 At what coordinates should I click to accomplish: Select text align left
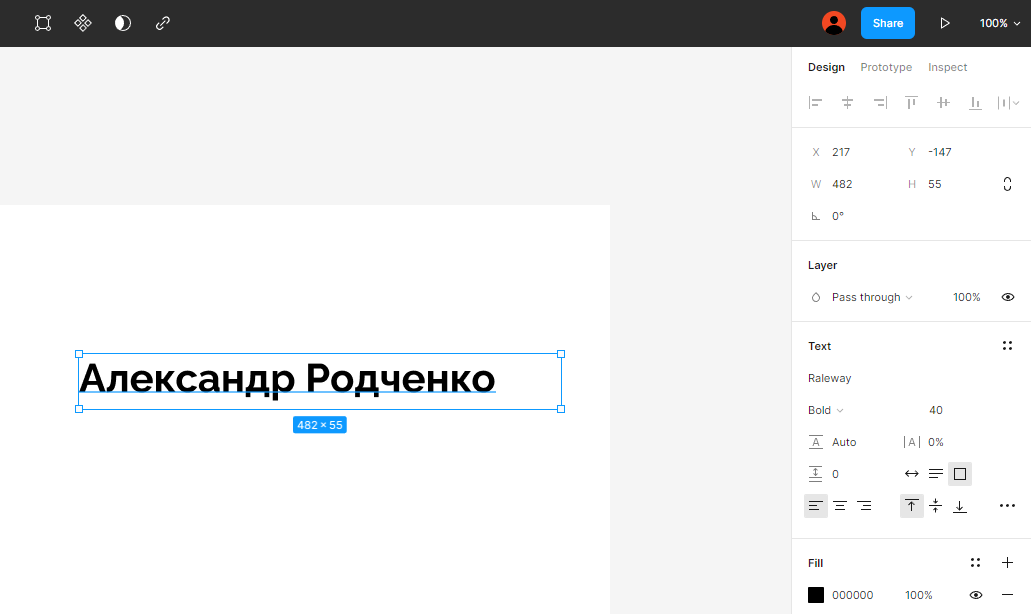815,506
